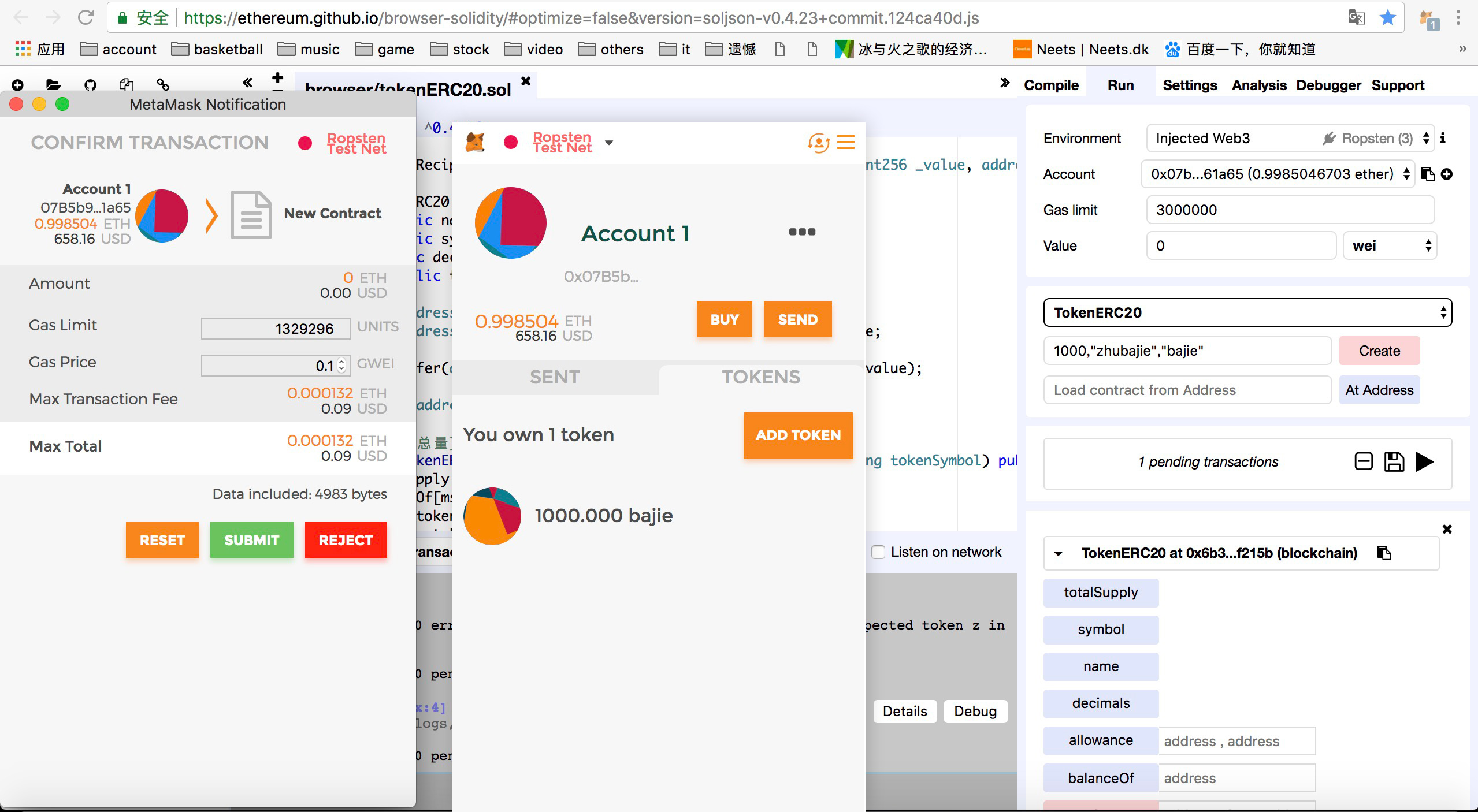Save recorded transactions floppy icon
This screenshot has height=812, width=1478.
(x=1394, y=461)
